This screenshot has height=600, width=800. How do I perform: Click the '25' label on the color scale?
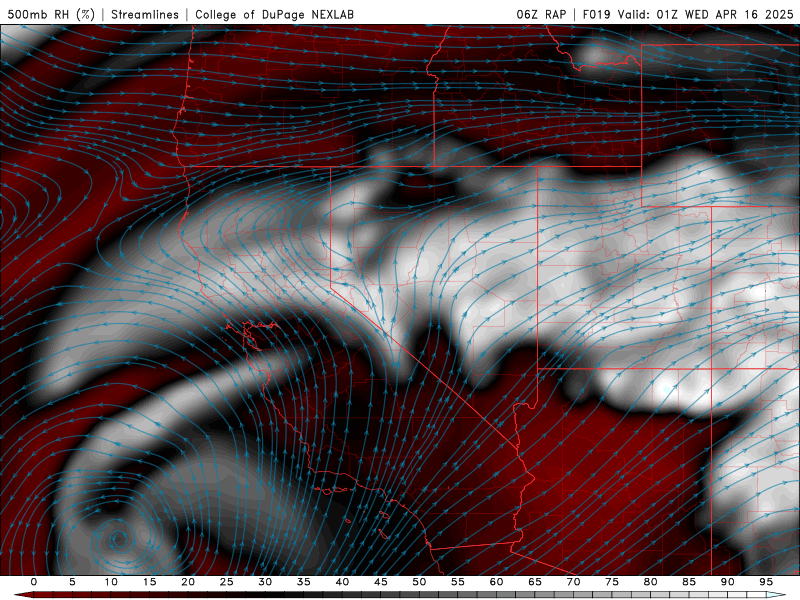[x=227, y=582]
